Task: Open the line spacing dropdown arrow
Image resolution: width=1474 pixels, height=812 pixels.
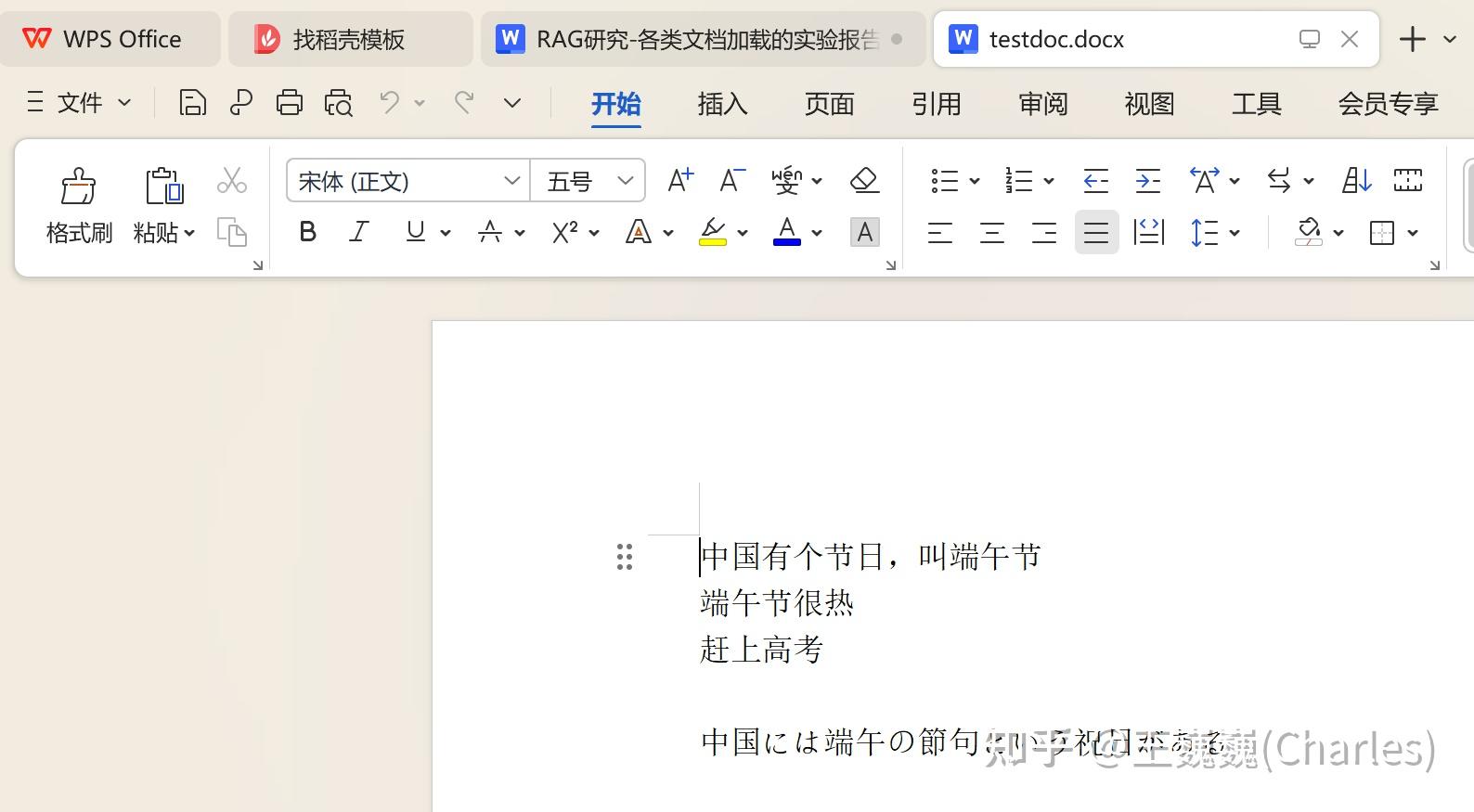Action: [x=1235, y=233]
